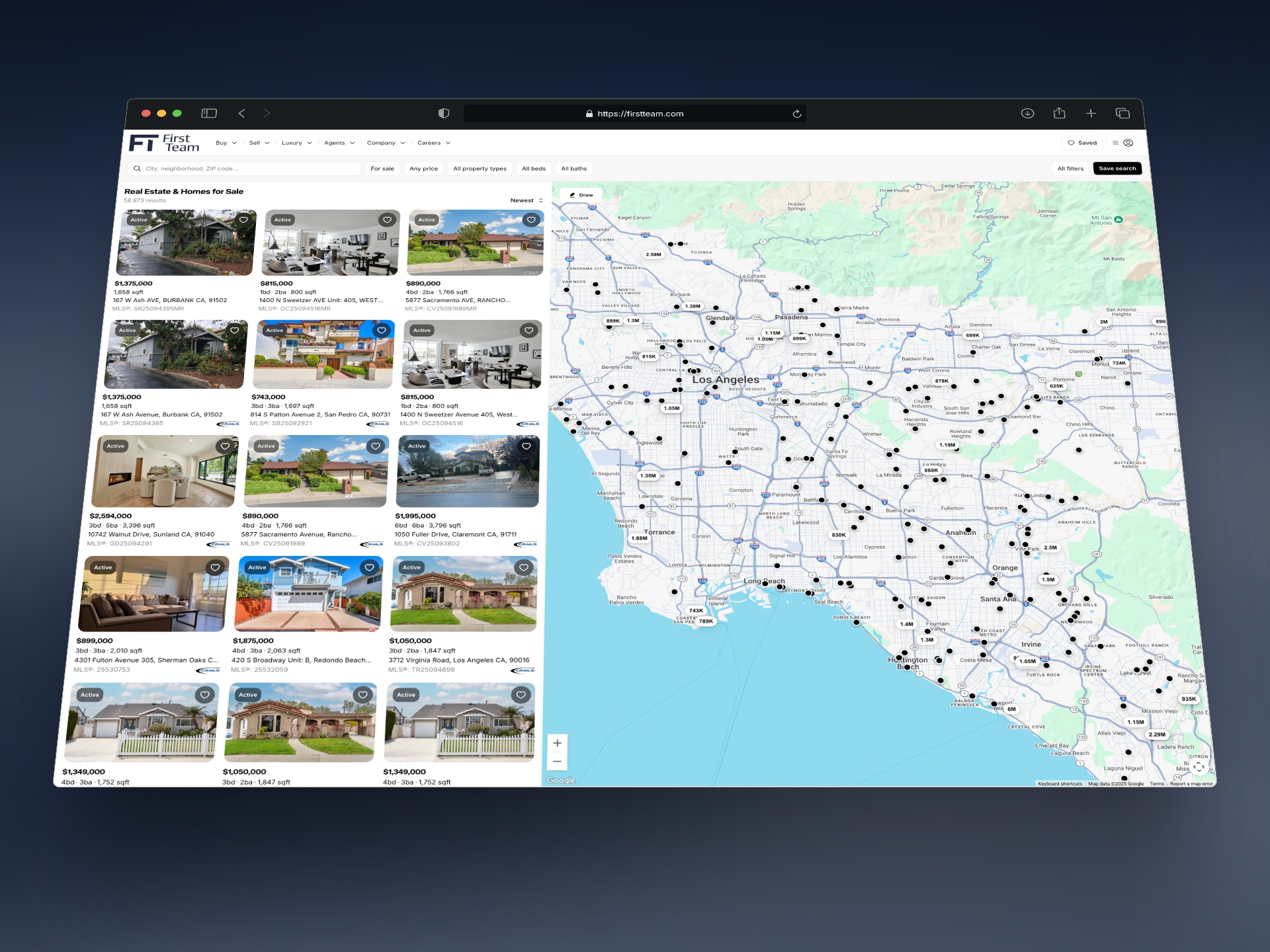Viewport: 1270px width, 952px height.
Task: Open the Agents menu
Action: point(339,143)
